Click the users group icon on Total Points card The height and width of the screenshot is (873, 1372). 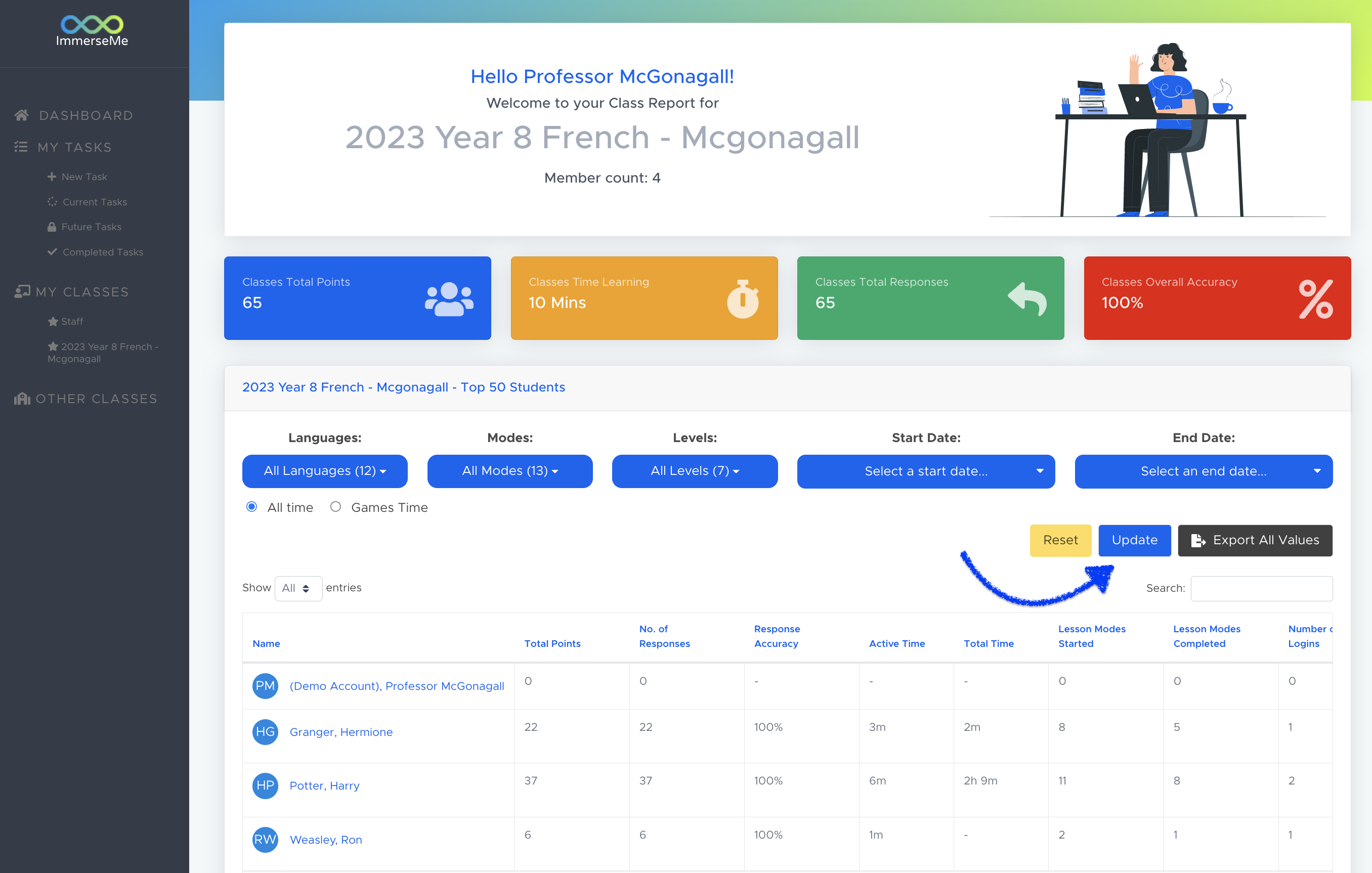[449, 299]
